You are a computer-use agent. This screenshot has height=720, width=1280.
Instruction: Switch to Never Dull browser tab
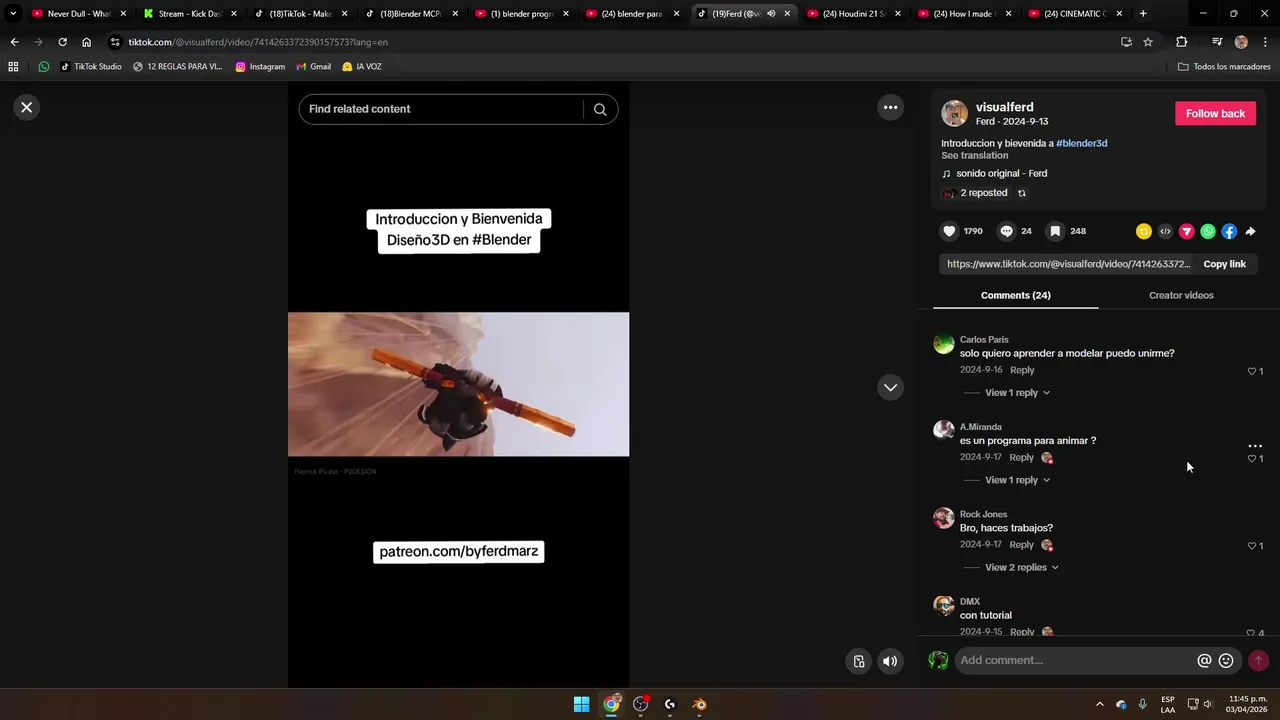tap(78, 14)
